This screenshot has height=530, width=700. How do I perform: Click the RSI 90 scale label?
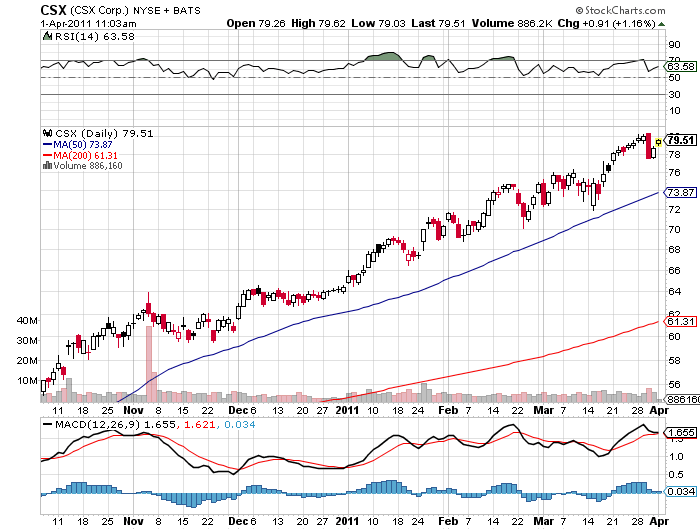click(x=674, y=44)
